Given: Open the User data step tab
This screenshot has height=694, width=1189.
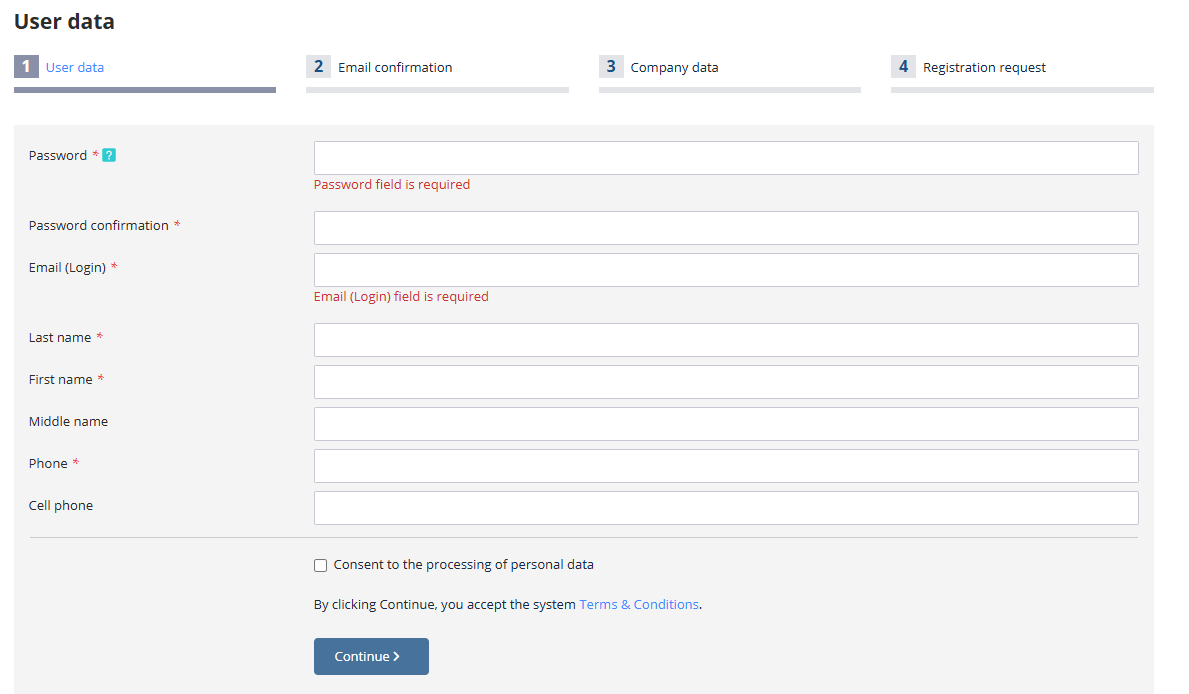Looking at the screenshot, I should [75, 68].
